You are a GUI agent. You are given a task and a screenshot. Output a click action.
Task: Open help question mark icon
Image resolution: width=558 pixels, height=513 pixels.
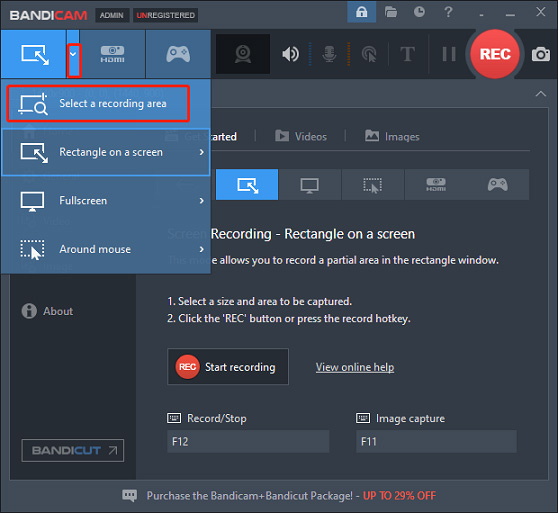point(448,12)
